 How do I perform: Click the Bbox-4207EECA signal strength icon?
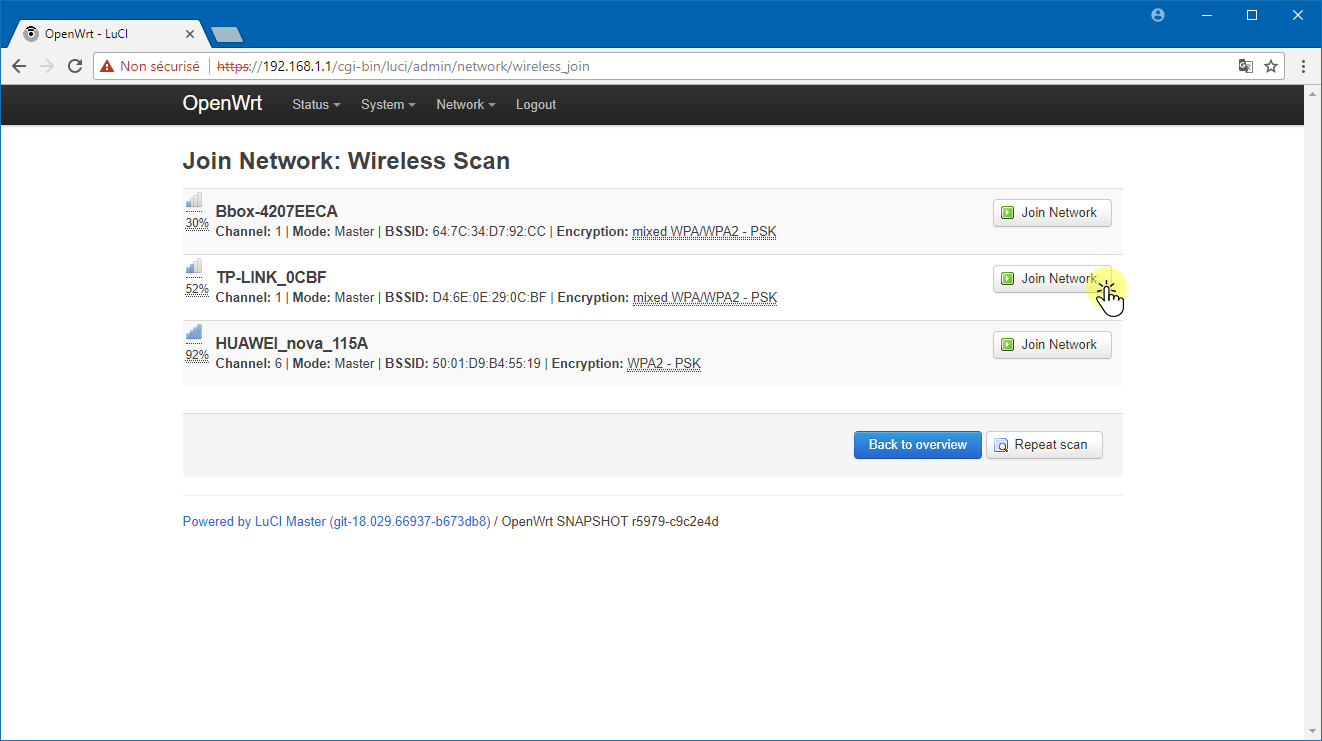click(x=194, y=200)
